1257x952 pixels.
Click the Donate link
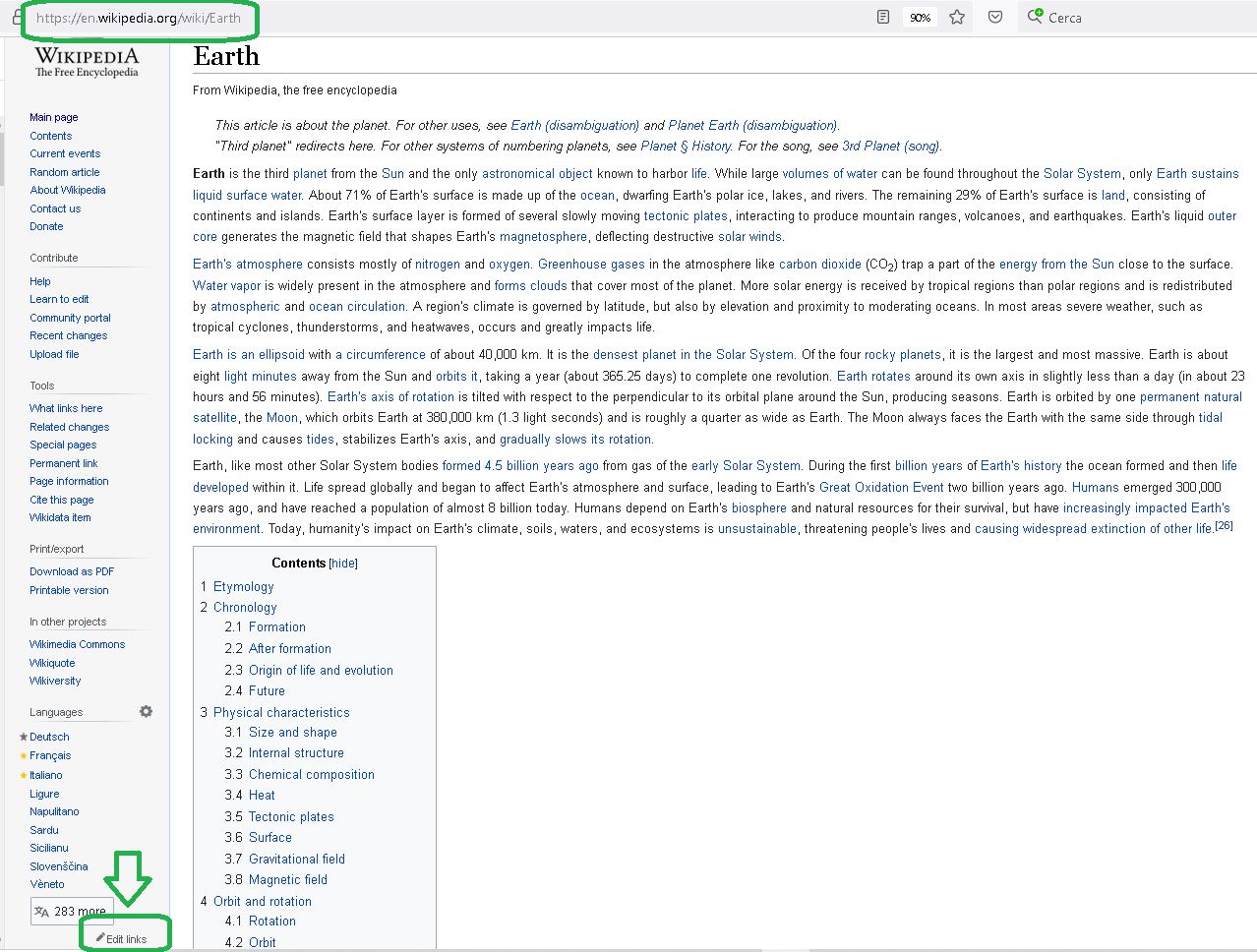(46, 226)
